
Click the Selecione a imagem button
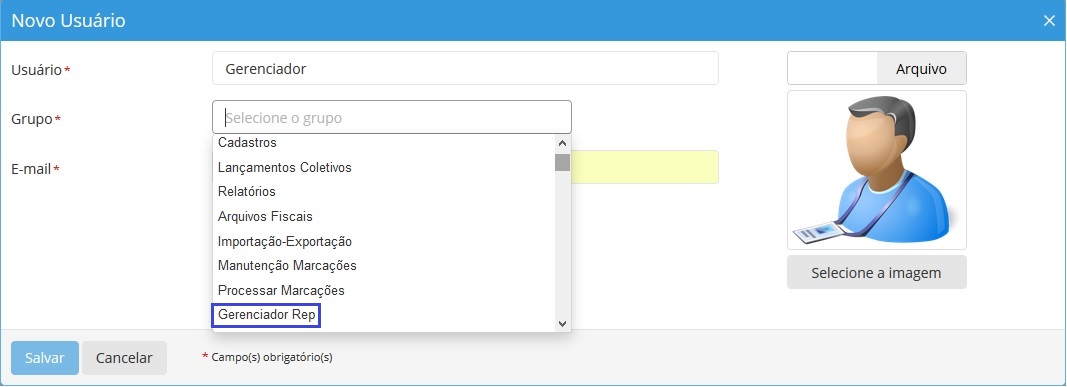point(876,273)
